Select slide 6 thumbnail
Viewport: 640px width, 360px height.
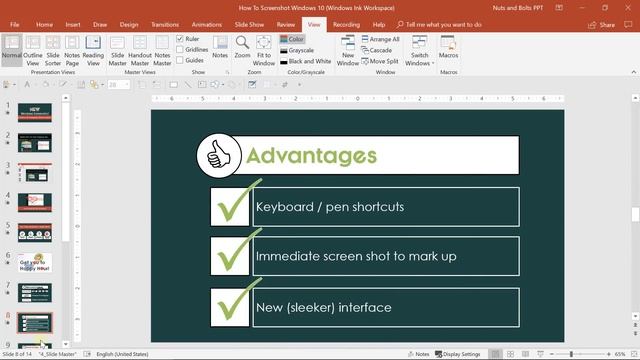(35, 262)
